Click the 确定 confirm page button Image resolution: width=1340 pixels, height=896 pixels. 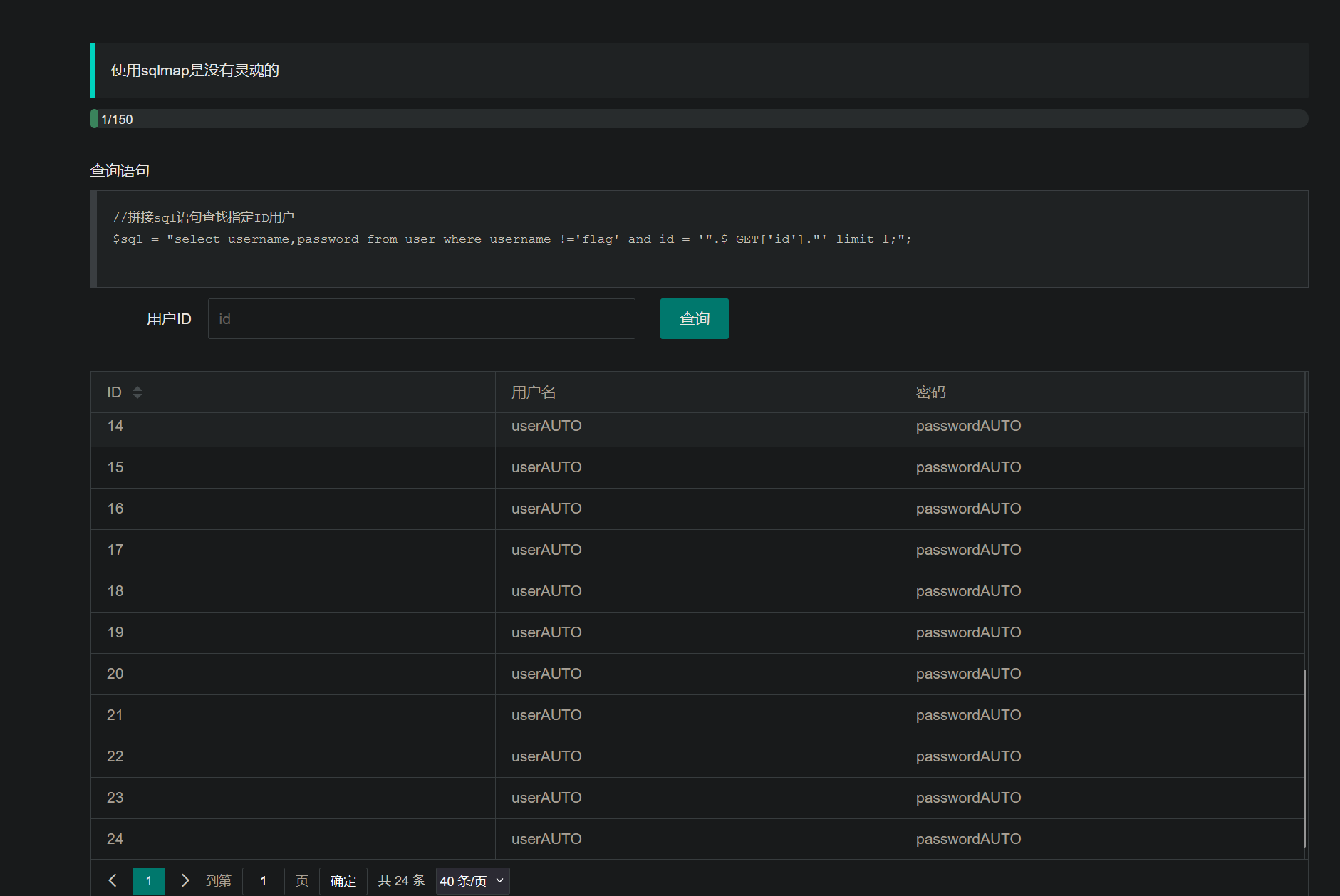pyautogui.click(x=343, y=881)
